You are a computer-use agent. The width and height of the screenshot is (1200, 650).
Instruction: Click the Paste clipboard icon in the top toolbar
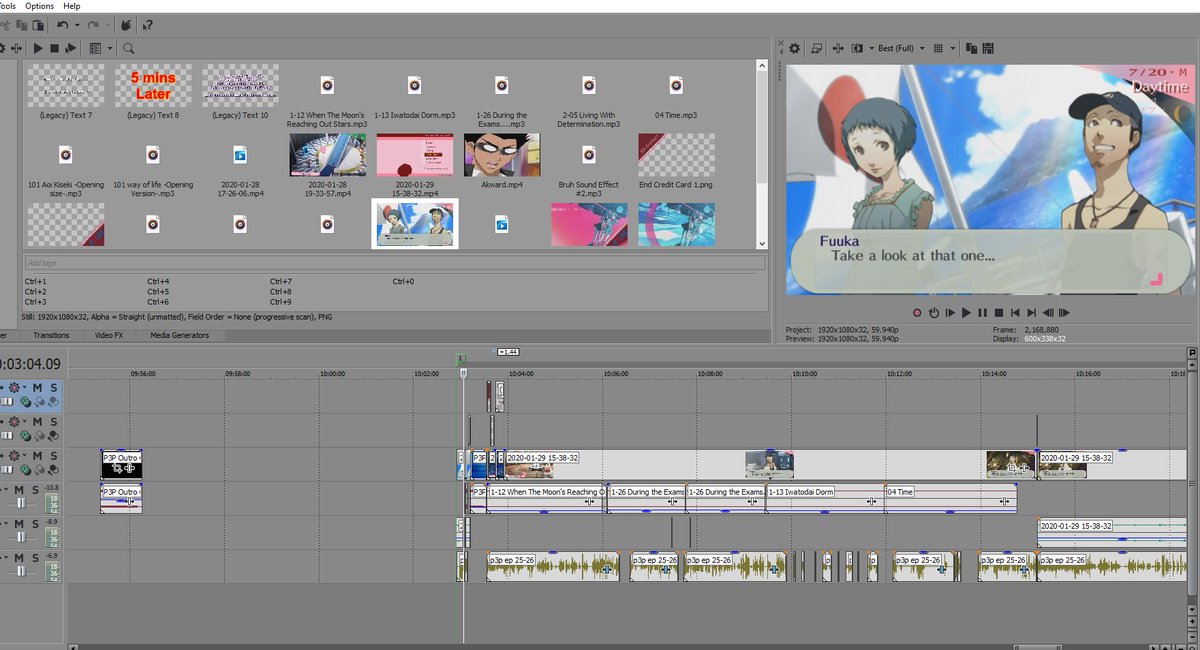[x=38, y=25]
